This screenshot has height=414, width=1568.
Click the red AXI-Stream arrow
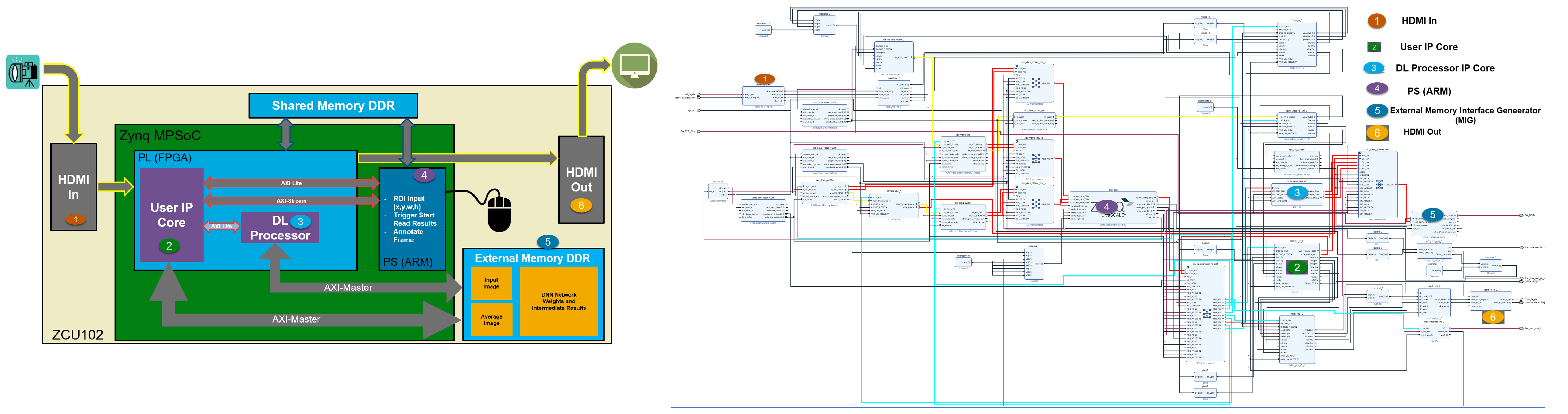291,200
